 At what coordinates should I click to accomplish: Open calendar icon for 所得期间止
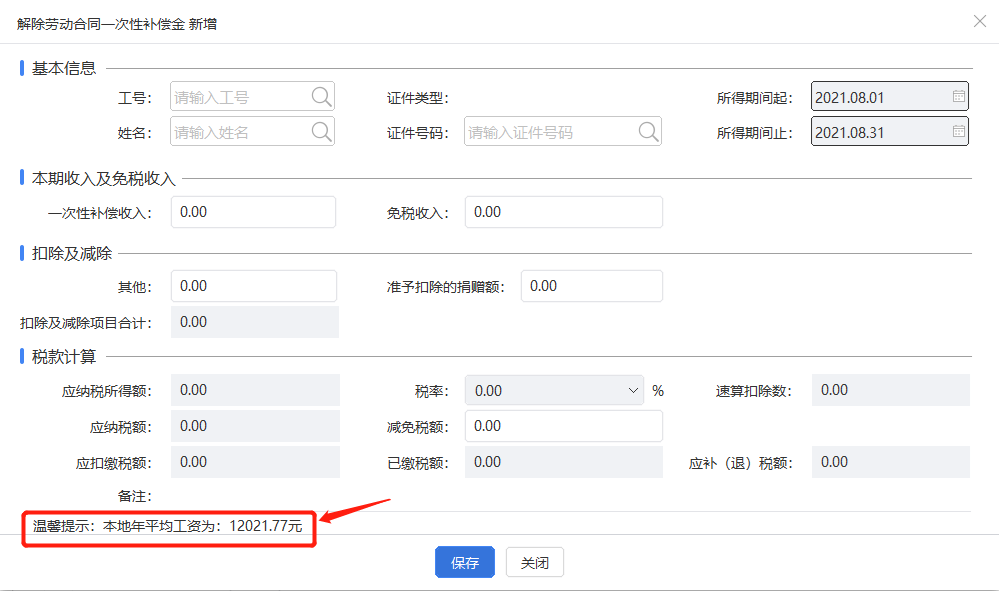958,131
